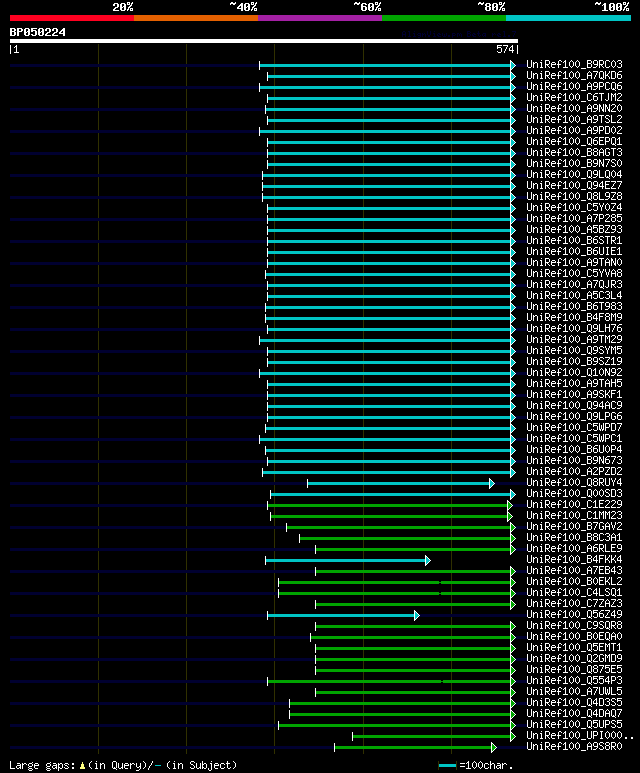Click the orange ~40% identity legend segment
The image size is (640, 773).
click(196, 18)
